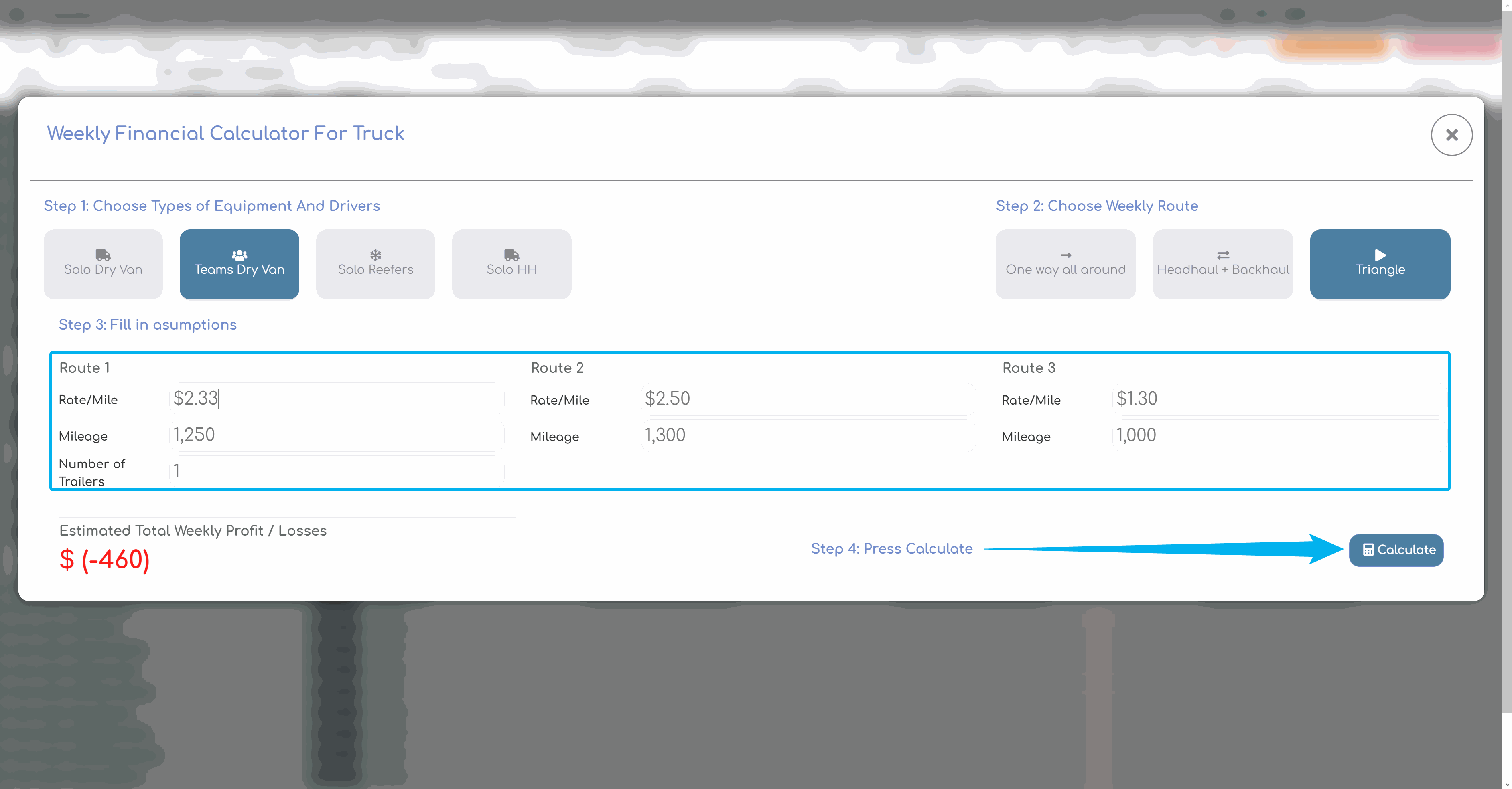Edit the Route 1 Rate/Mile field

[x=337, y=399]
